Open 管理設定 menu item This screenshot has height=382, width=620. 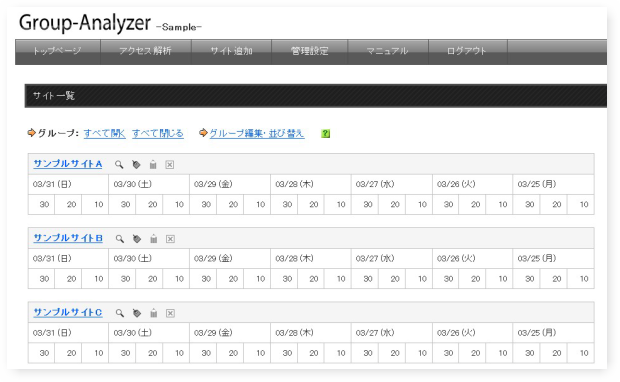coord(310,51)
